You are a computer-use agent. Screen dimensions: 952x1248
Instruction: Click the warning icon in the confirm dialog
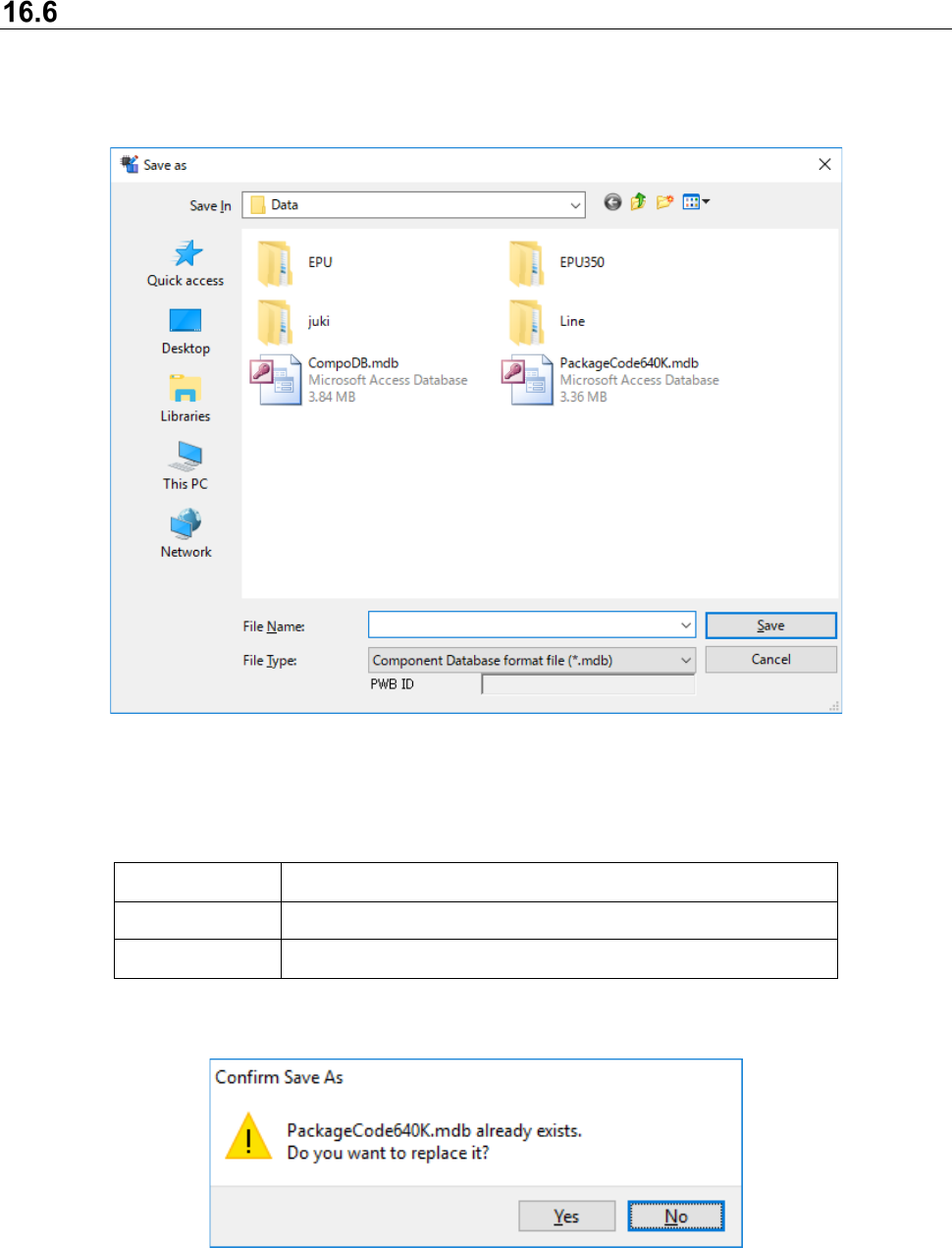249,1136
